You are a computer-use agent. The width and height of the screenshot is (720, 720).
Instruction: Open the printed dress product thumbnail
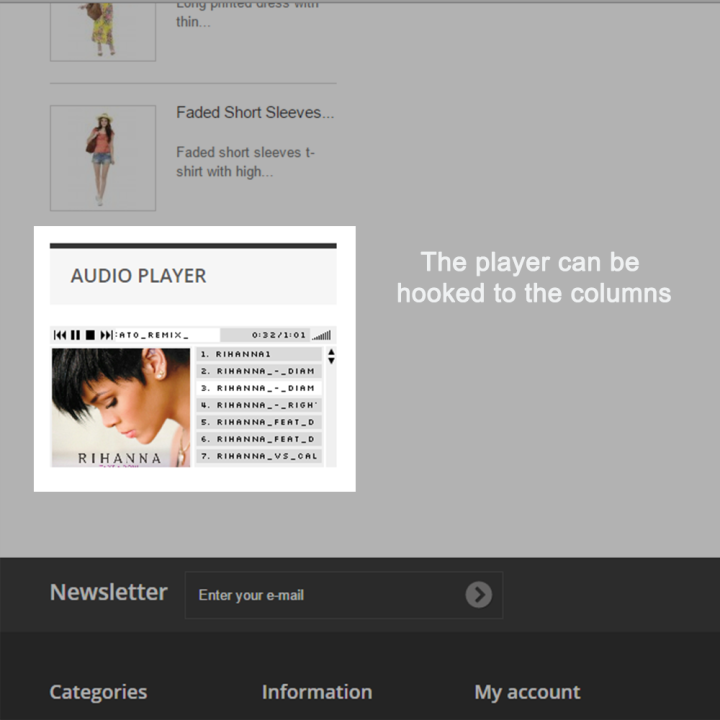103,30
